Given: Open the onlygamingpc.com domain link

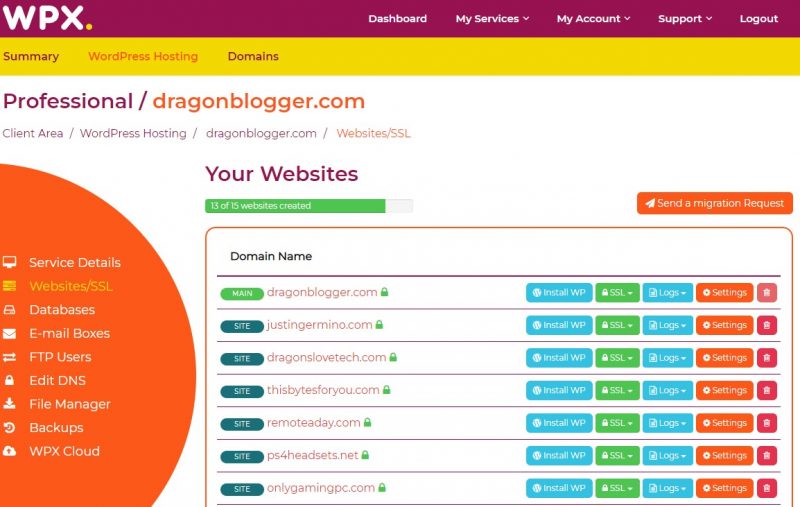Looking at the screenshot, I should click(320, 488).
